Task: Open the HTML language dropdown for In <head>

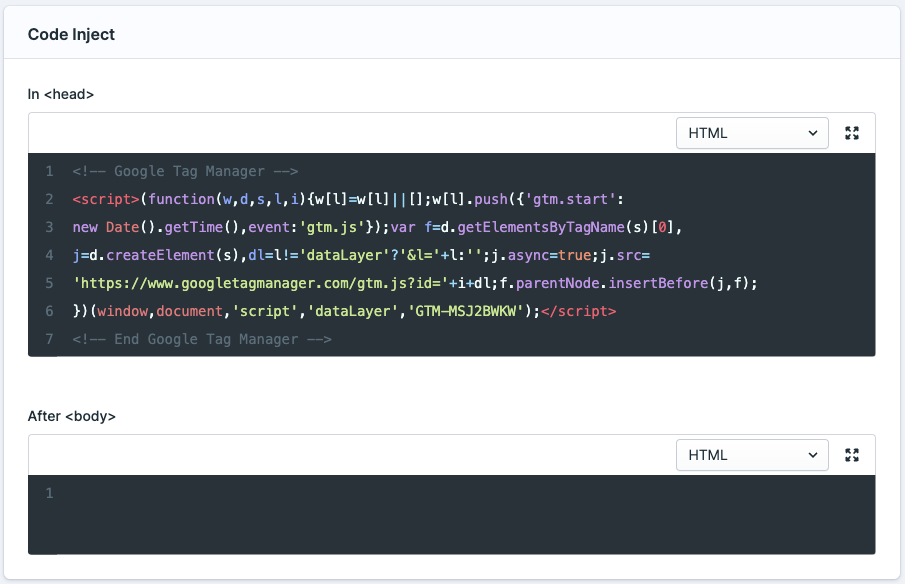Action: coord(752,133)
